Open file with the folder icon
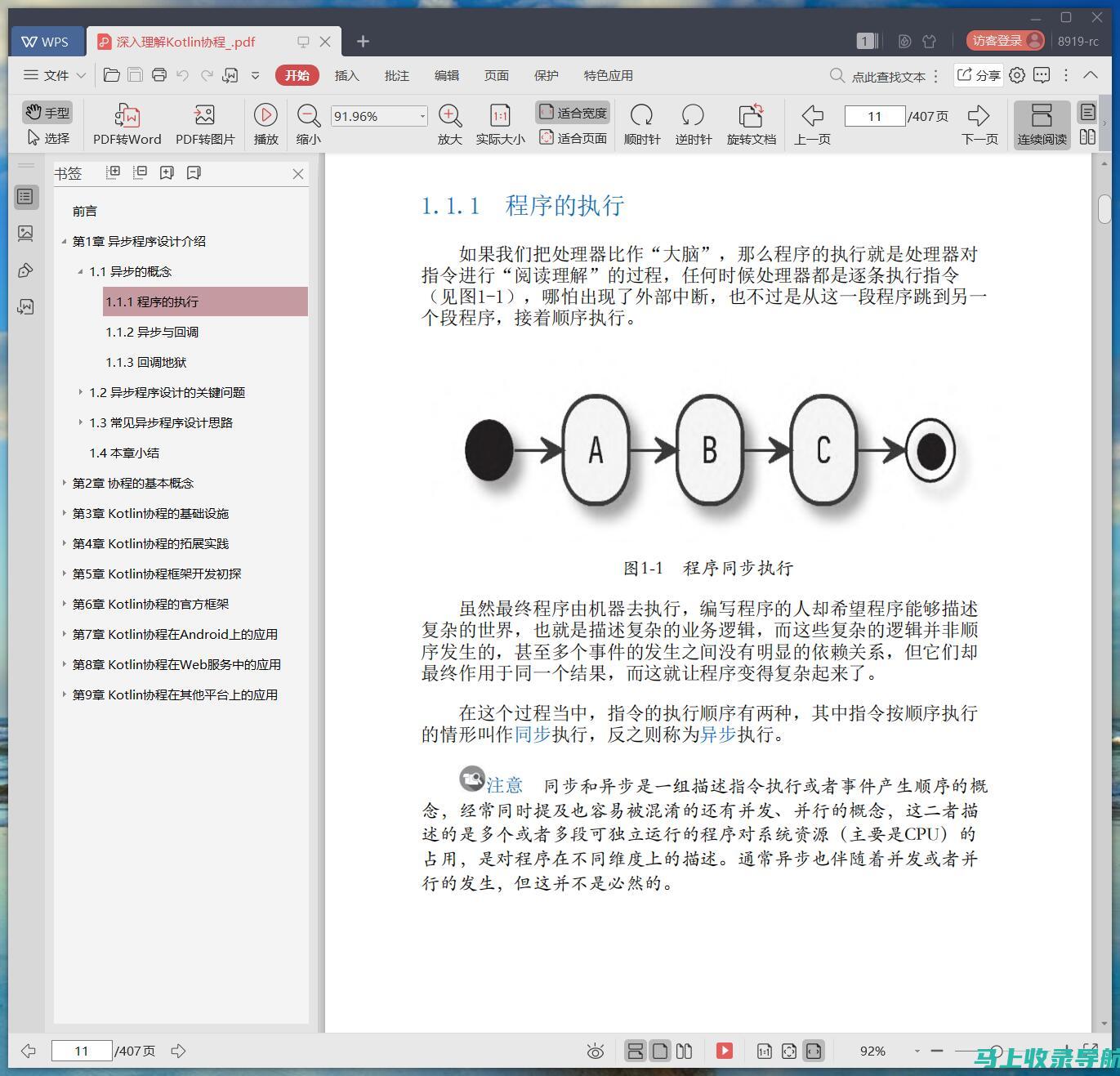 pos(112,75)
